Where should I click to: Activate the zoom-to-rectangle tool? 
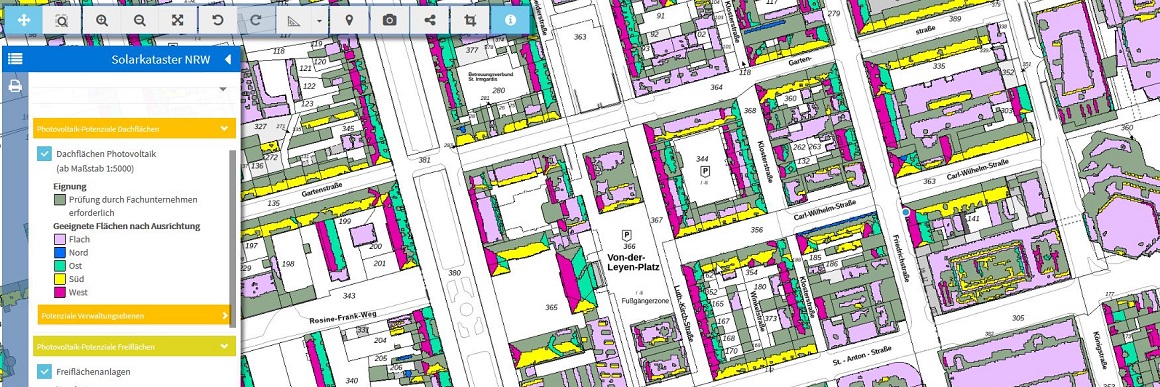coord(61,20)
